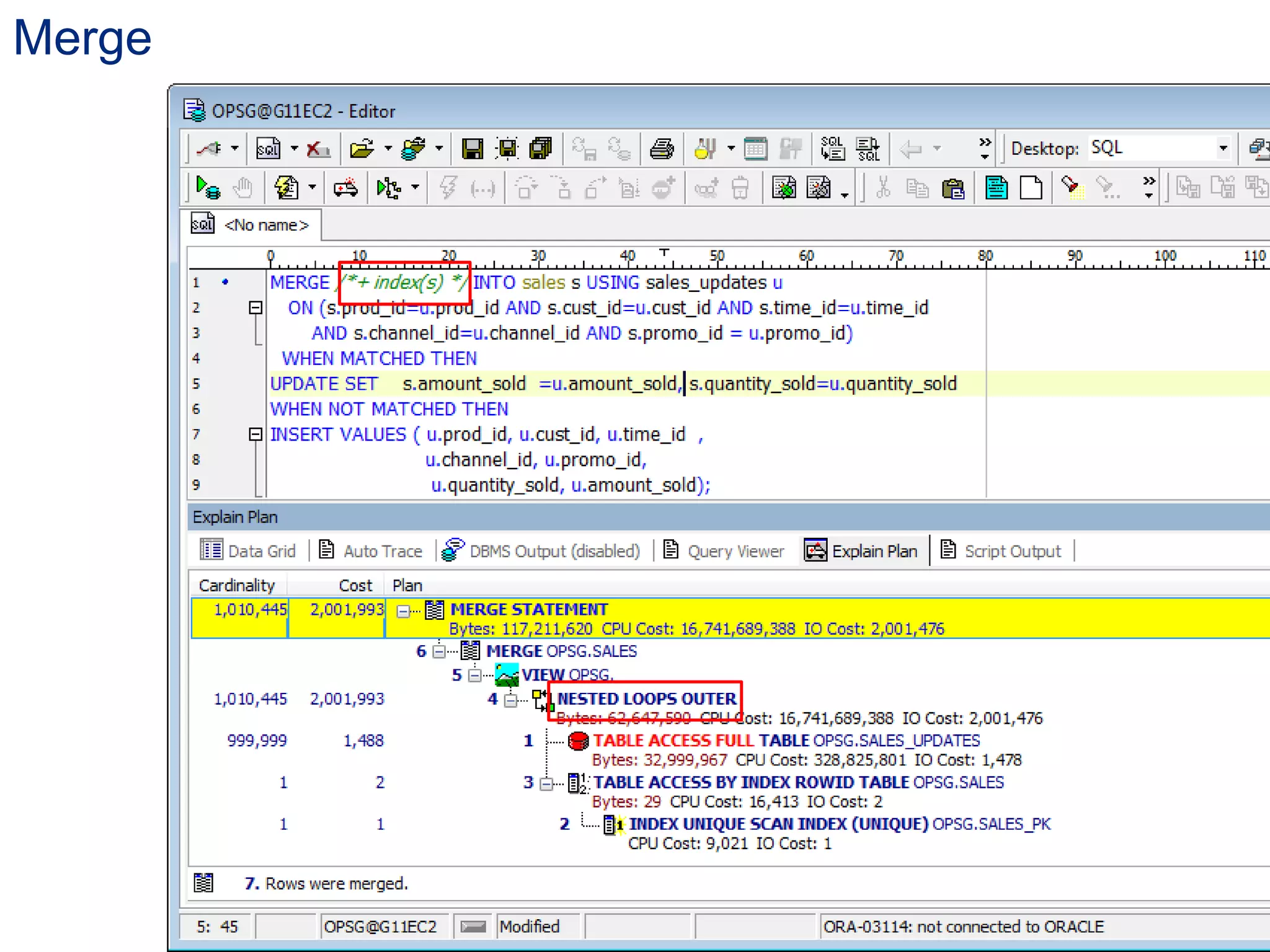Collapse the code fold at INSERT VALUES line

(x=255, y=434)
